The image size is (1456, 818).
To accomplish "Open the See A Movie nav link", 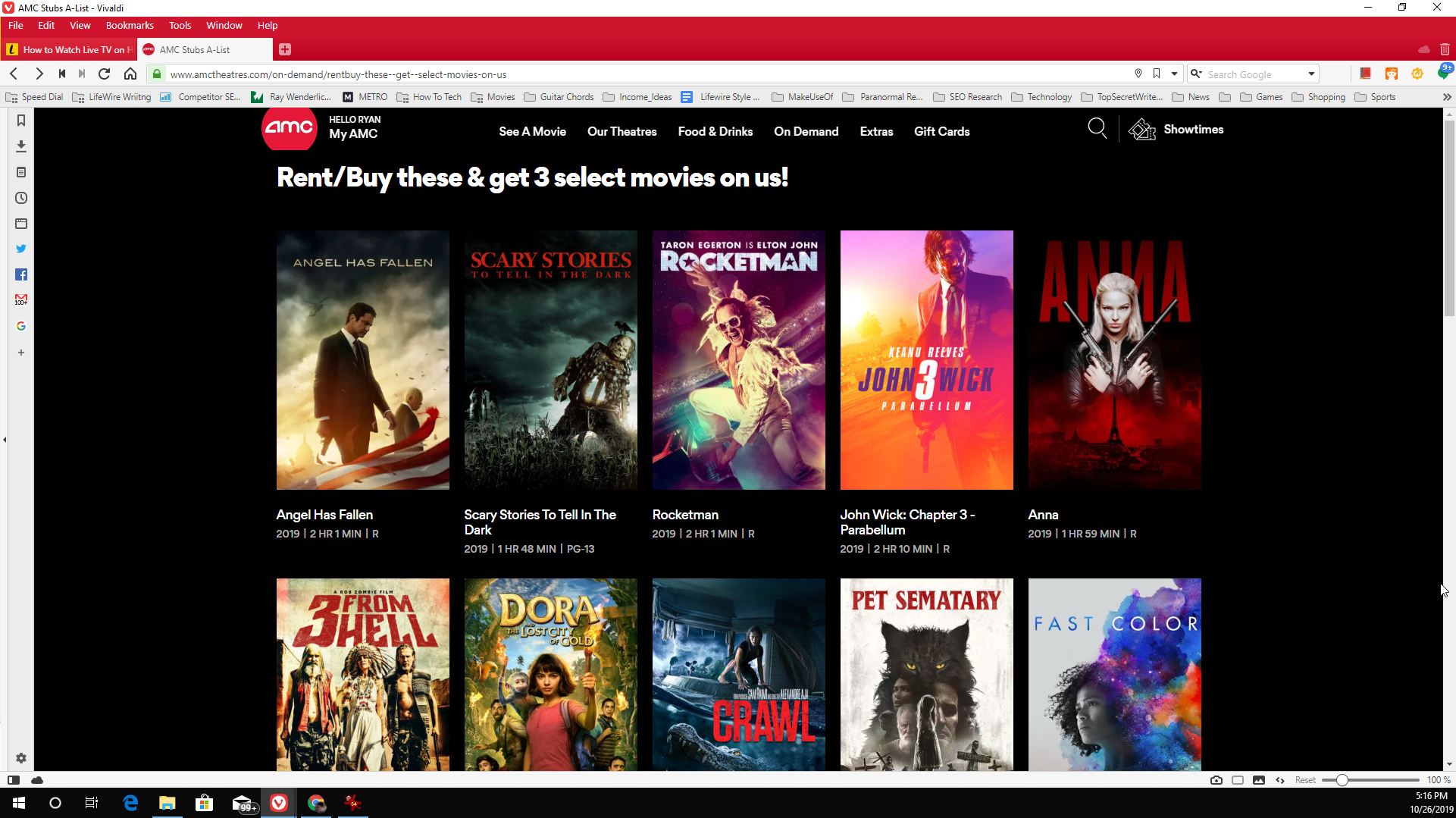I will [x=532, y=131].
